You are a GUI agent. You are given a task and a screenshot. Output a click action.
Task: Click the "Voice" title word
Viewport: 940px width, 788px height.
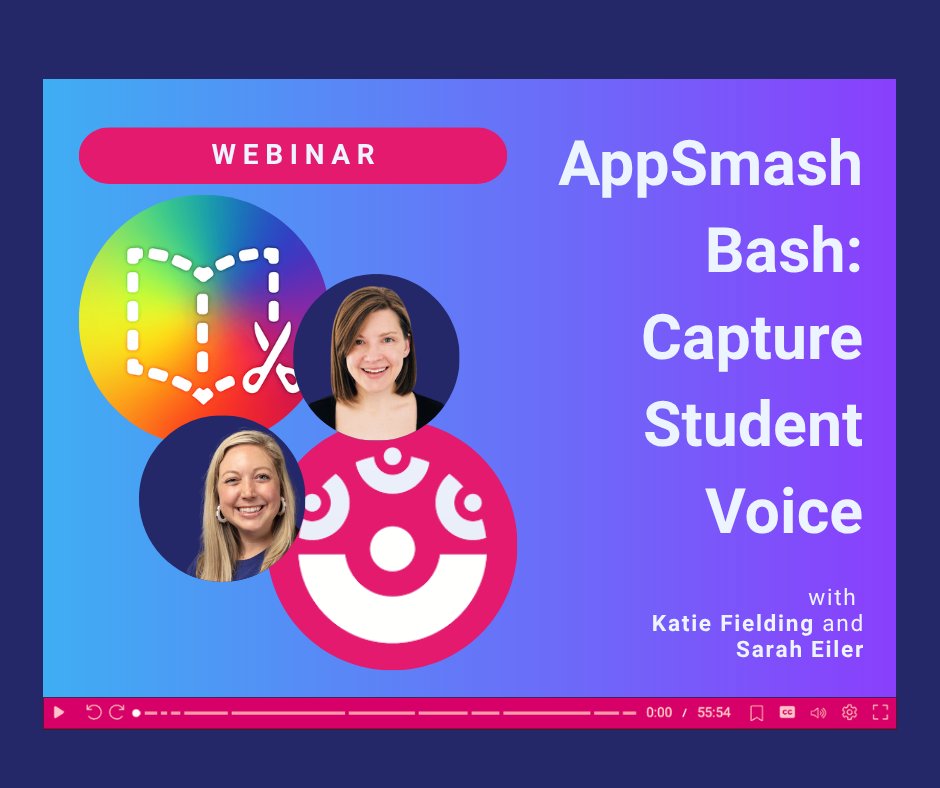(784, 511)
